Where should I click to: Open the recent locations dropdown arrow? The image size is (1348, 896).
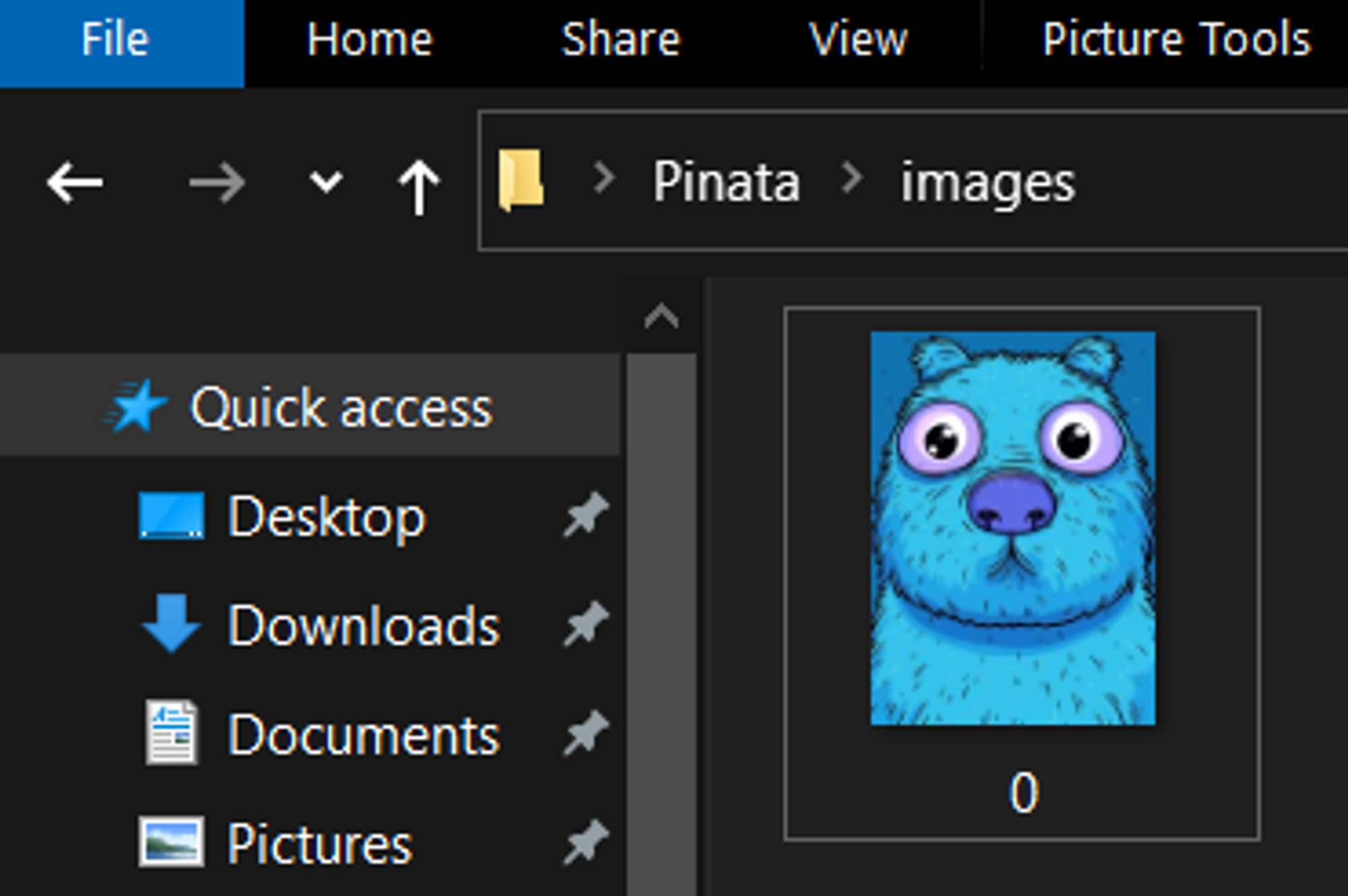coord(326,182)
